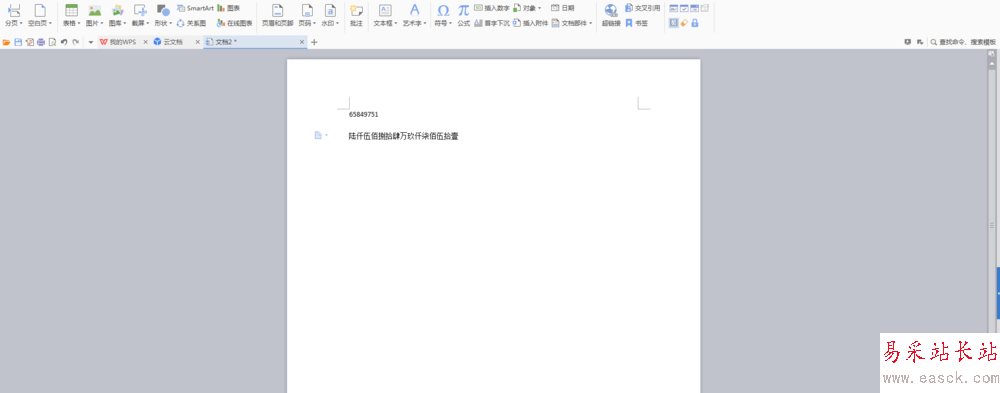Toggle form field shading icon
The width and height of the screenshot is (1000, 393).
(x=673, y=23)
